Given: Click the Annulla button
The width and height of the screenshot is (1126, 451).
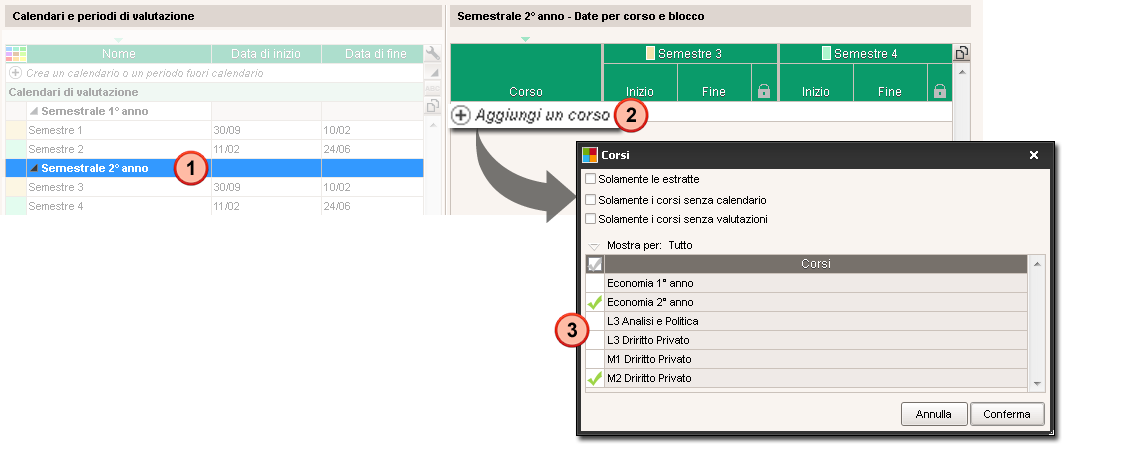Looking at the screenshot, I should click(x=934, y=414).
